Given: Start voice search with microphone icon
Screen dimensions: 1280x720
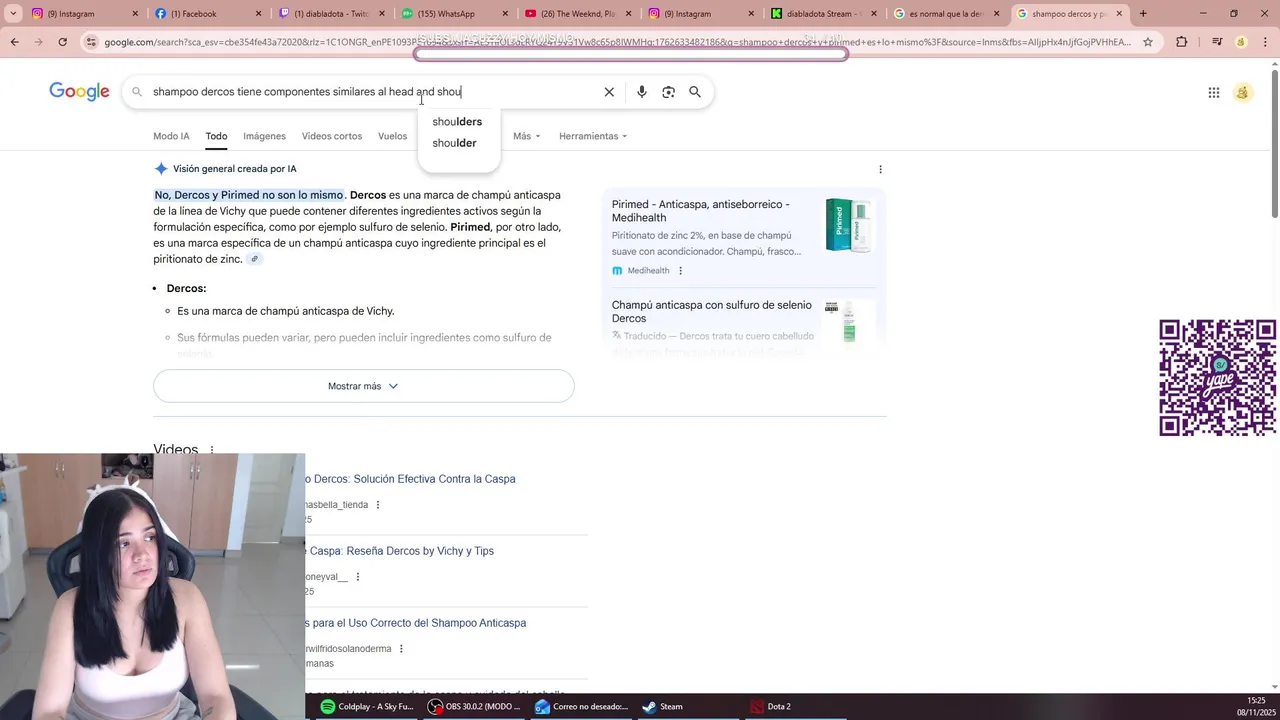Looking at the screenshot, I should (x=642, y=92).
